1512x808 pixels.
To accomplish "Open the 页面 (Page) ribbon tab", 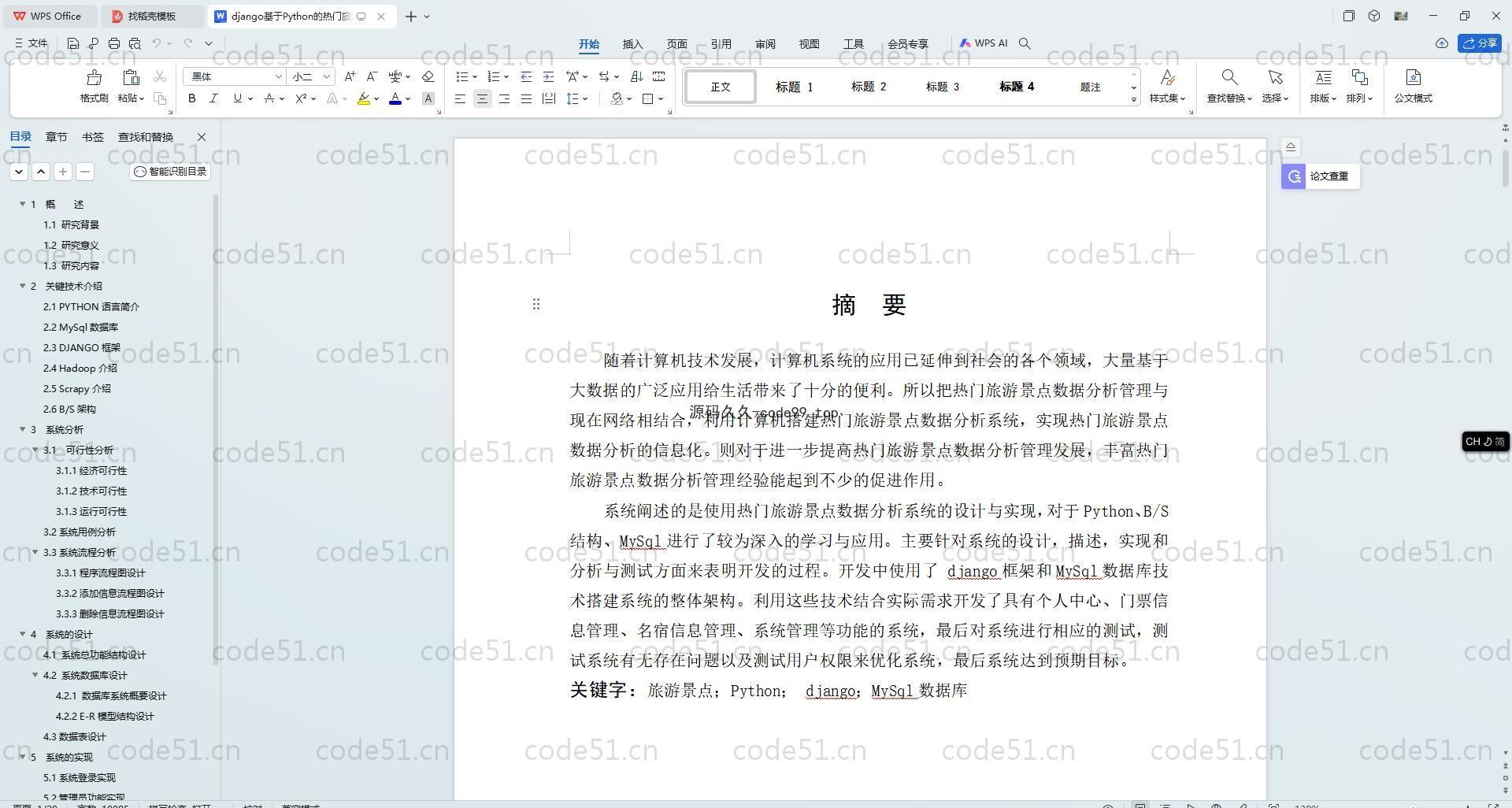I will pos(677,44).
